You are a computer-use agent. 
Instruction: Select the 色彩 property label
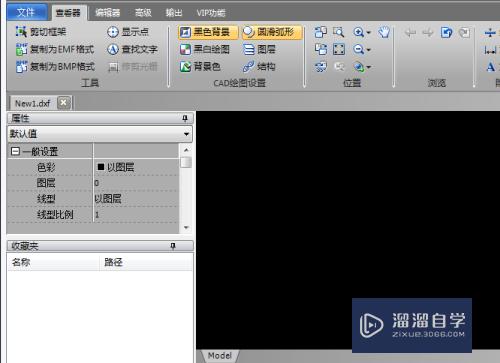(x=46, y=167)
